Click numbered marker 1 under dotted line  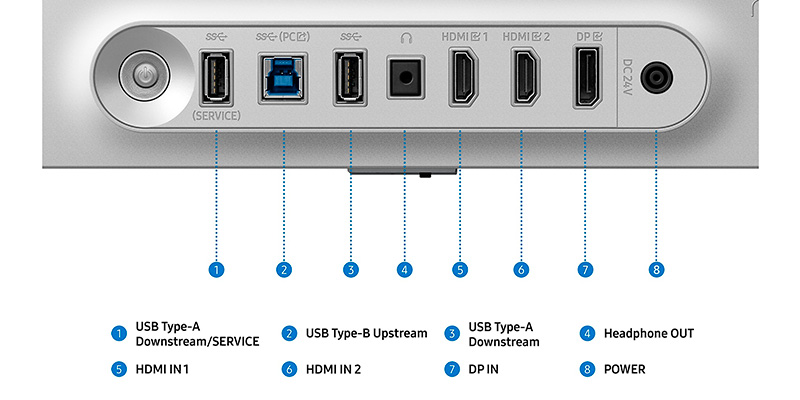[x=216, y=269]
